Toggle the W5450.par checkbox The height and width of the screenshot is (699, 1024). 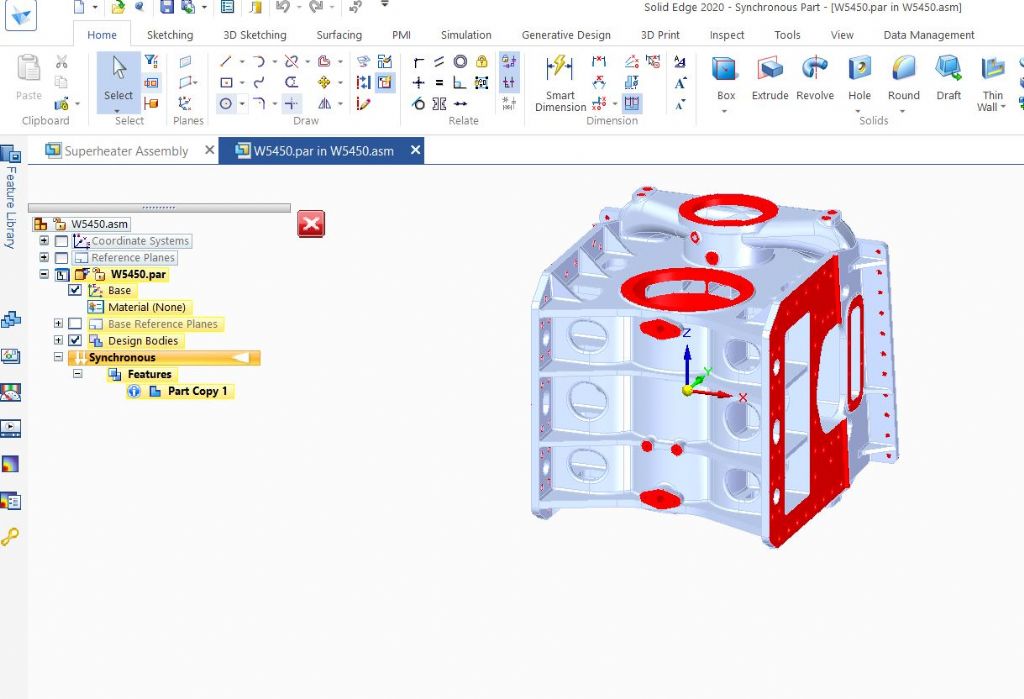[62, 274]
